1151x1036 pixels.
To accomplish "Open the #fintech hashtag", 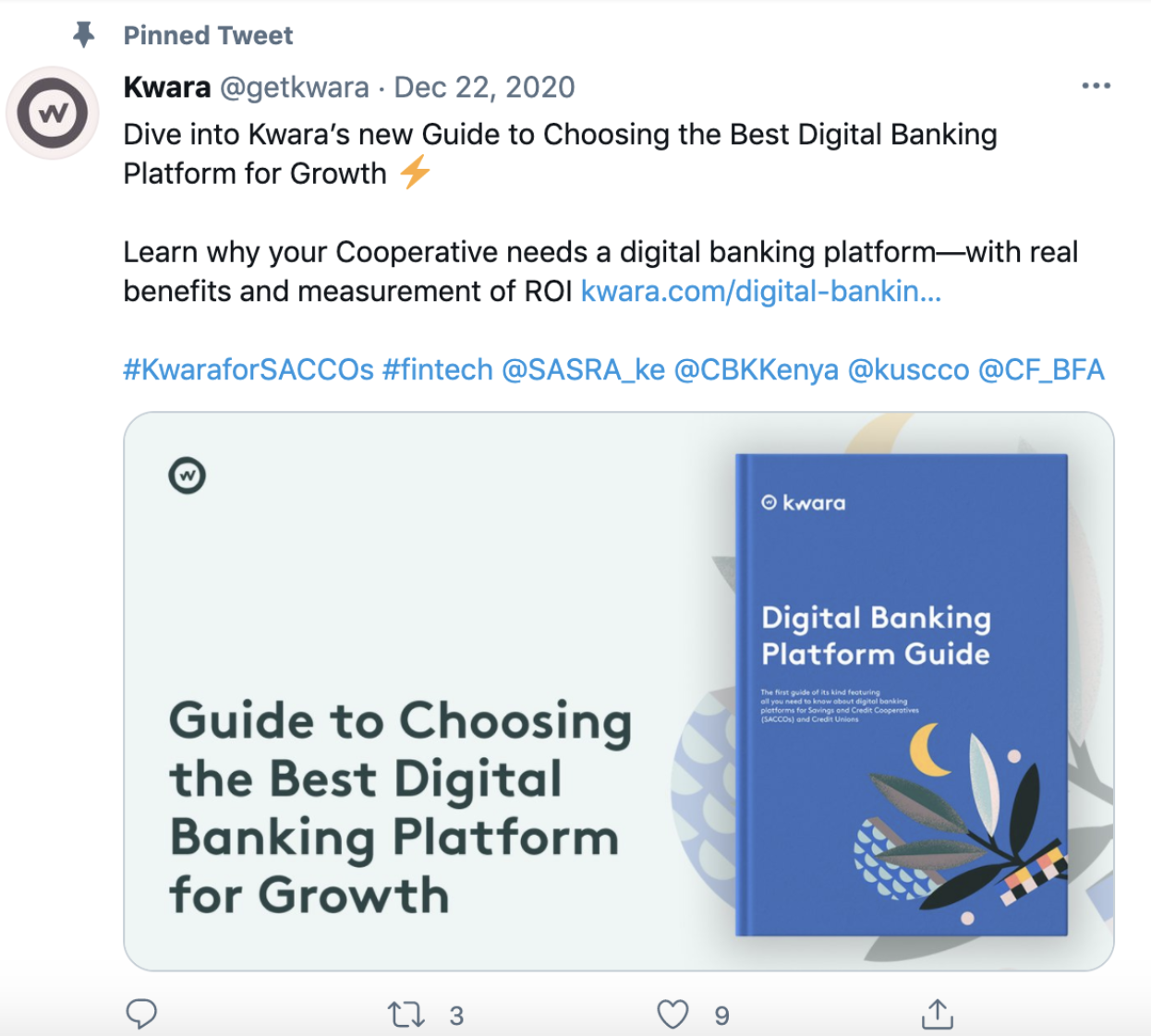I will 438,369.
